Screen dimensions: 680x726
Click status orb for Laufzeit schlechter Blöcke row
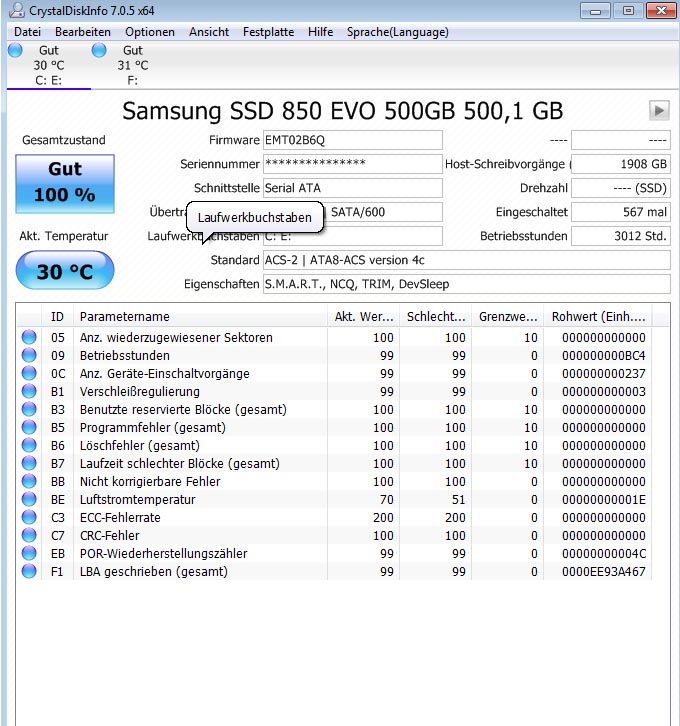(x=29, y=463)
